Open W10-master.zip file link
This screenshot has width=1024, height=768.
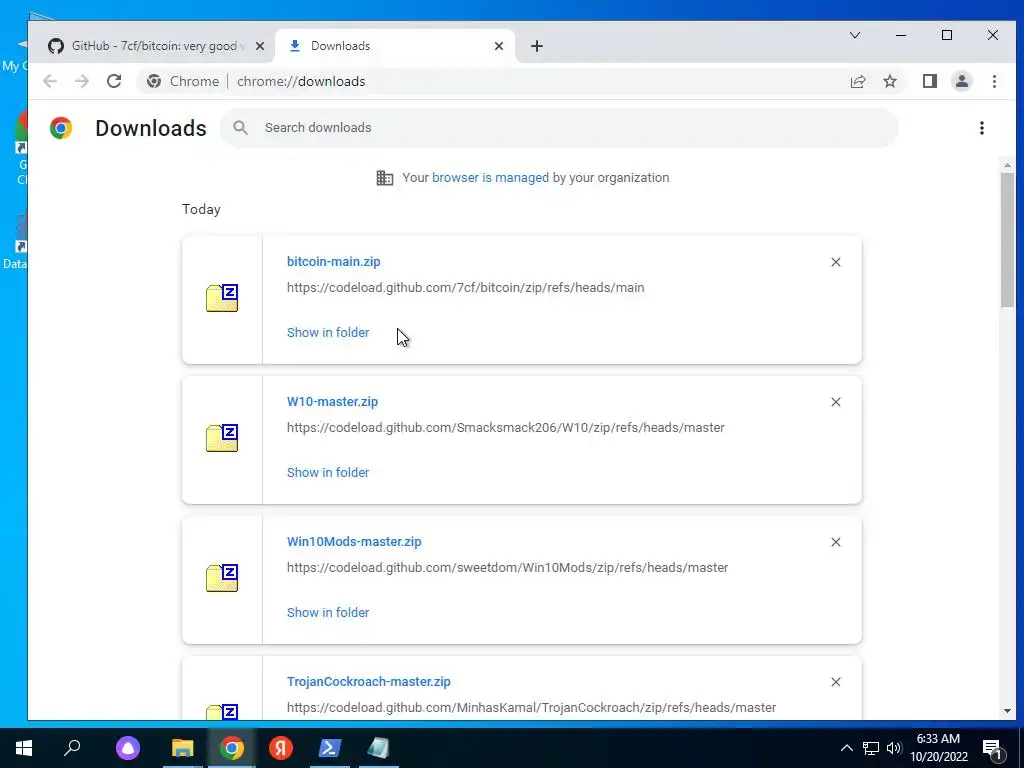point(332,402)
